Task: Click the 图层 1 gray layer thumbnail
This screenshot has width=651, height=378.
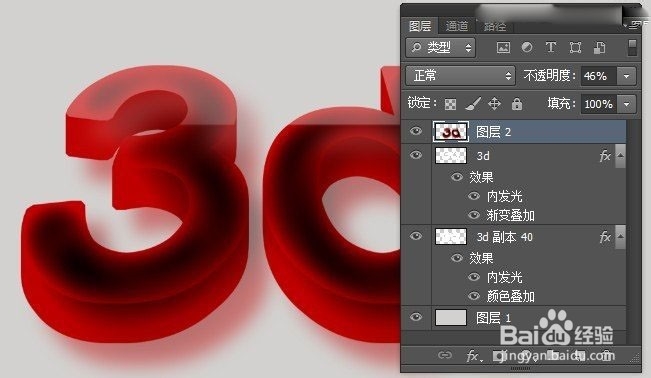Action: (x=451, y=318)
